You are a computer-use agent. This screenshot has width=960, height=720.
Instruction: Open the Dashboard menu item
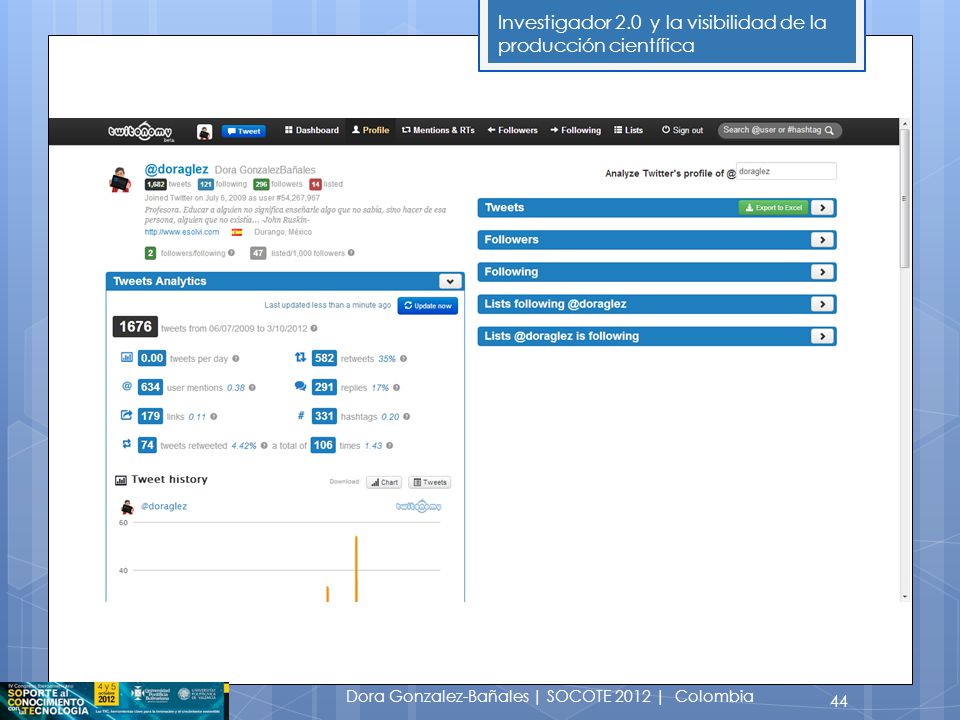(x=312, y=130)
